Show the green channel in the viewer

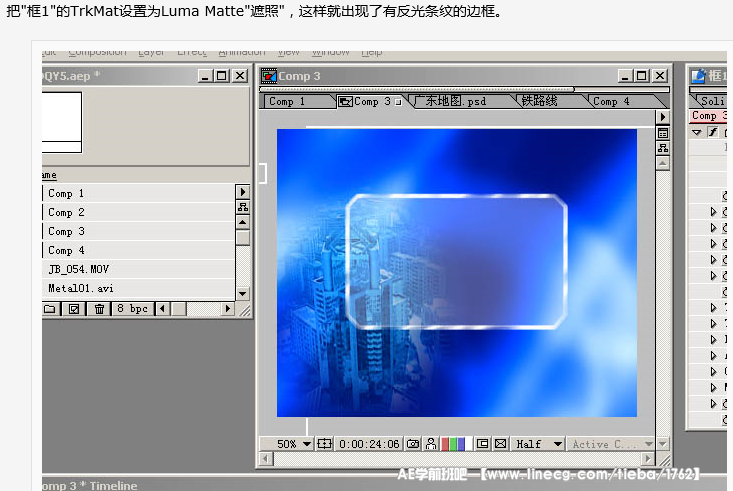[x=453, y=444]
